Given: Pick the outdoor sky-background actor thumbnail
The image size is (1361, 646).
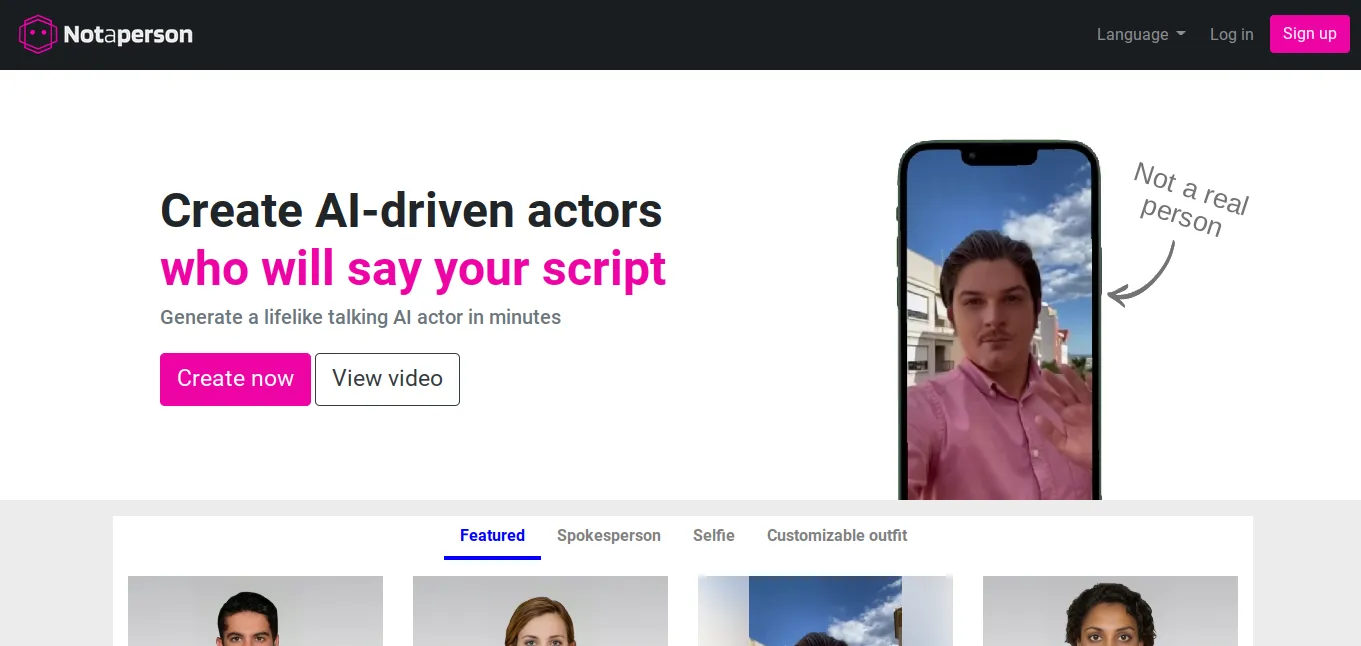Looking at the screenshot, I should 825,610.
